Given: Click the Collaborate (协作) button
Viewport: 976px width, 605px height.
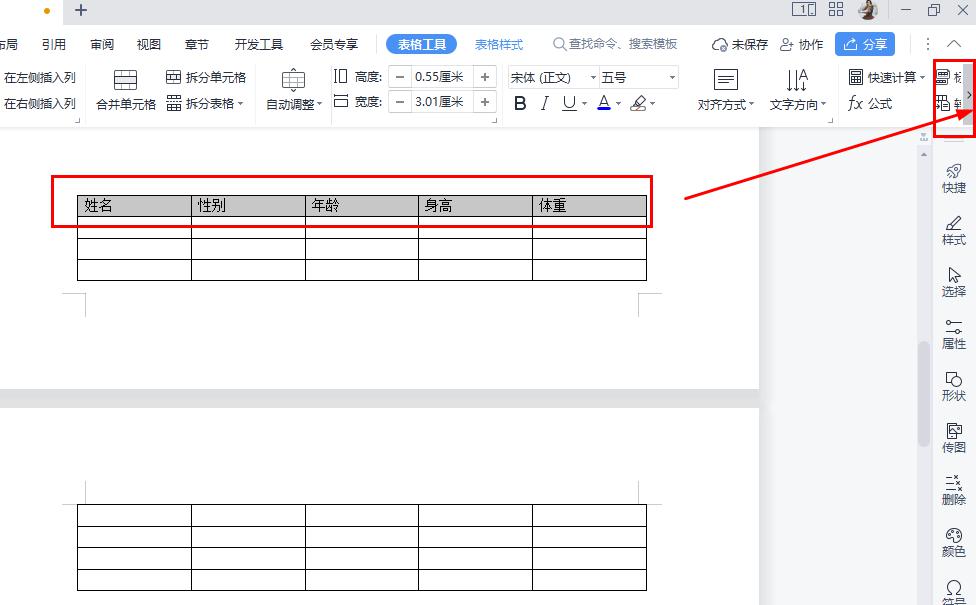Looking at the screenshot, I should (802, 44).
